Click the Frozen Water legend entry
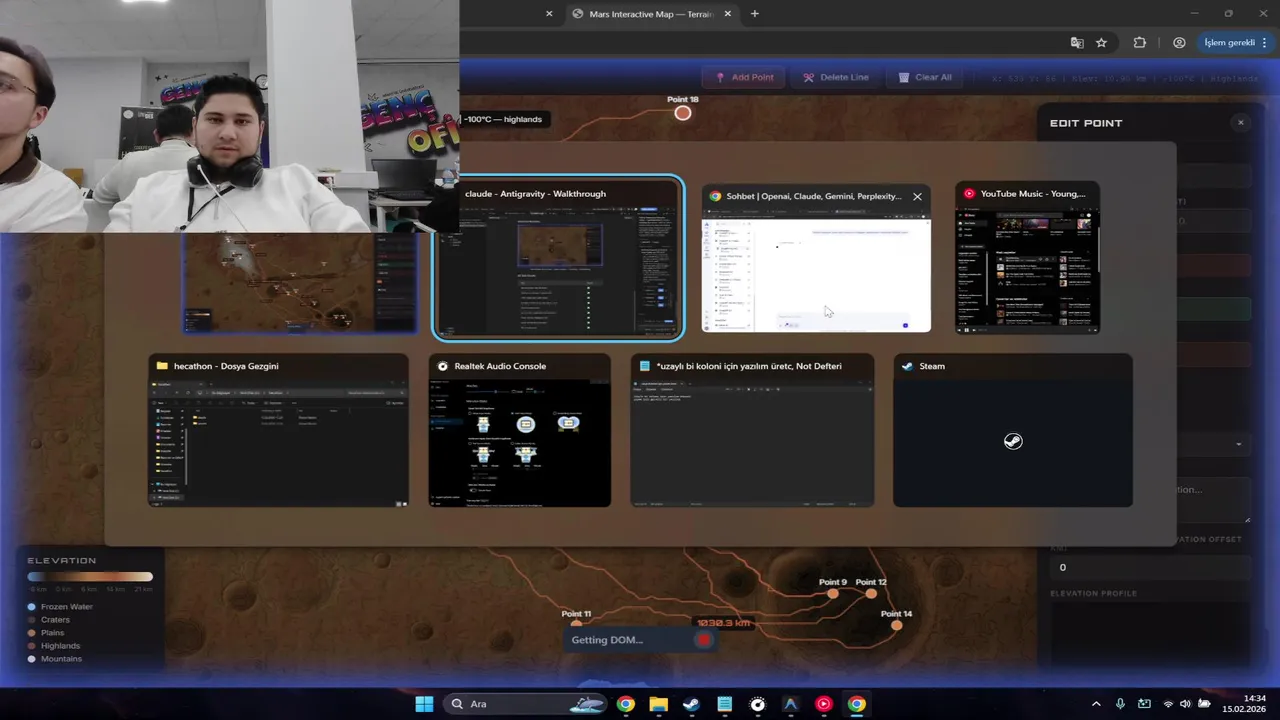 (x=60, y=607)
